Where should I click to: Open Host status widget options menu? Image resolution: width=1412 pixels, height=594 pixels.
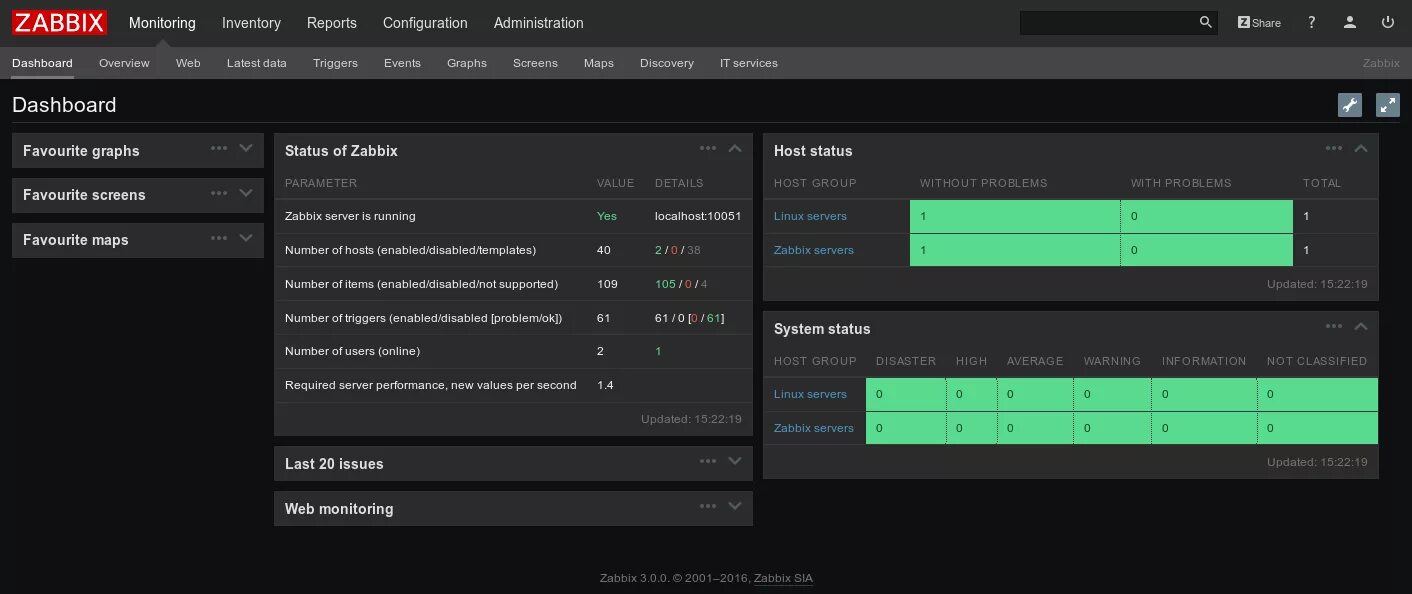pos(1334,148)
